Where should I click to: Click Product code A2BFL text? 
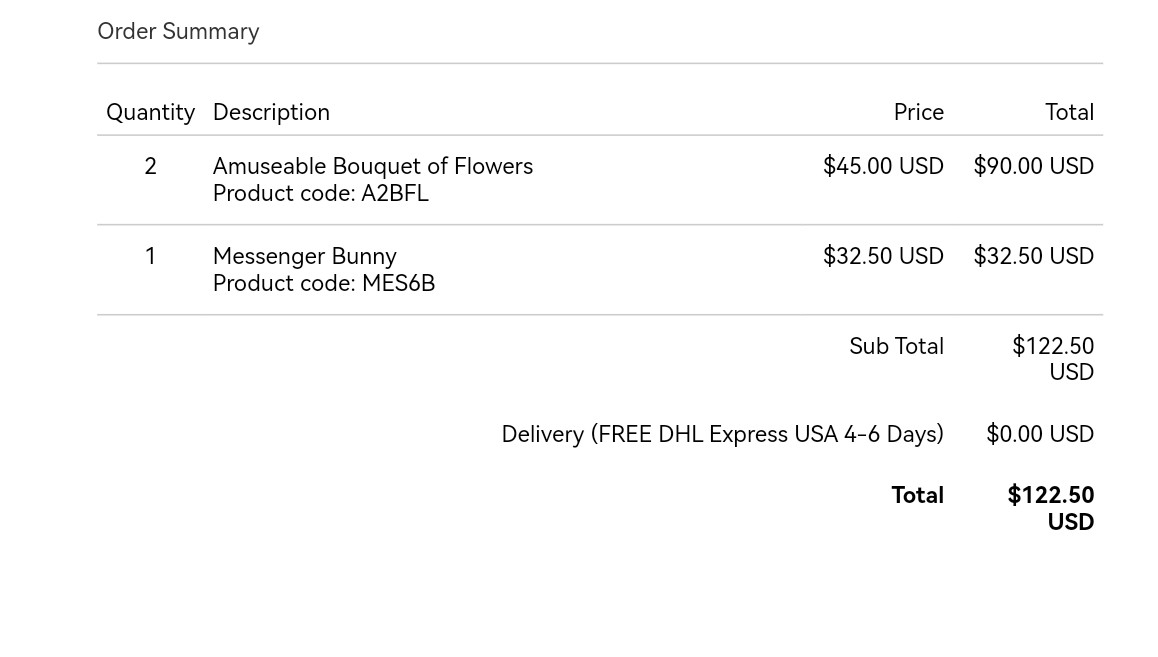(321, 193)
